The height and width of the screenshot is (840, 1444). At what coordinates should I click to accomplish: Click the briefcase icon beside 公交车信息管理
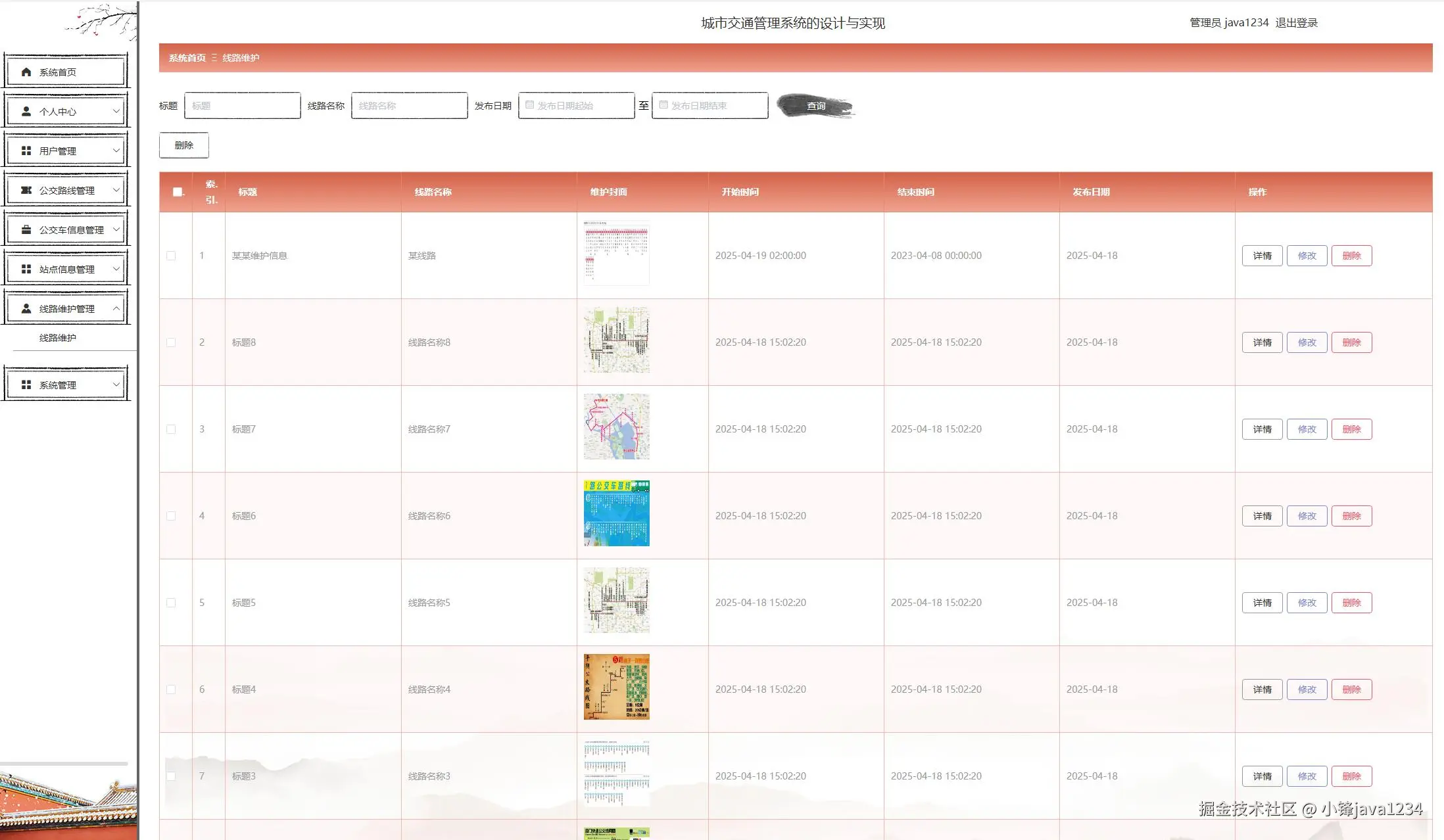point(26,230)
